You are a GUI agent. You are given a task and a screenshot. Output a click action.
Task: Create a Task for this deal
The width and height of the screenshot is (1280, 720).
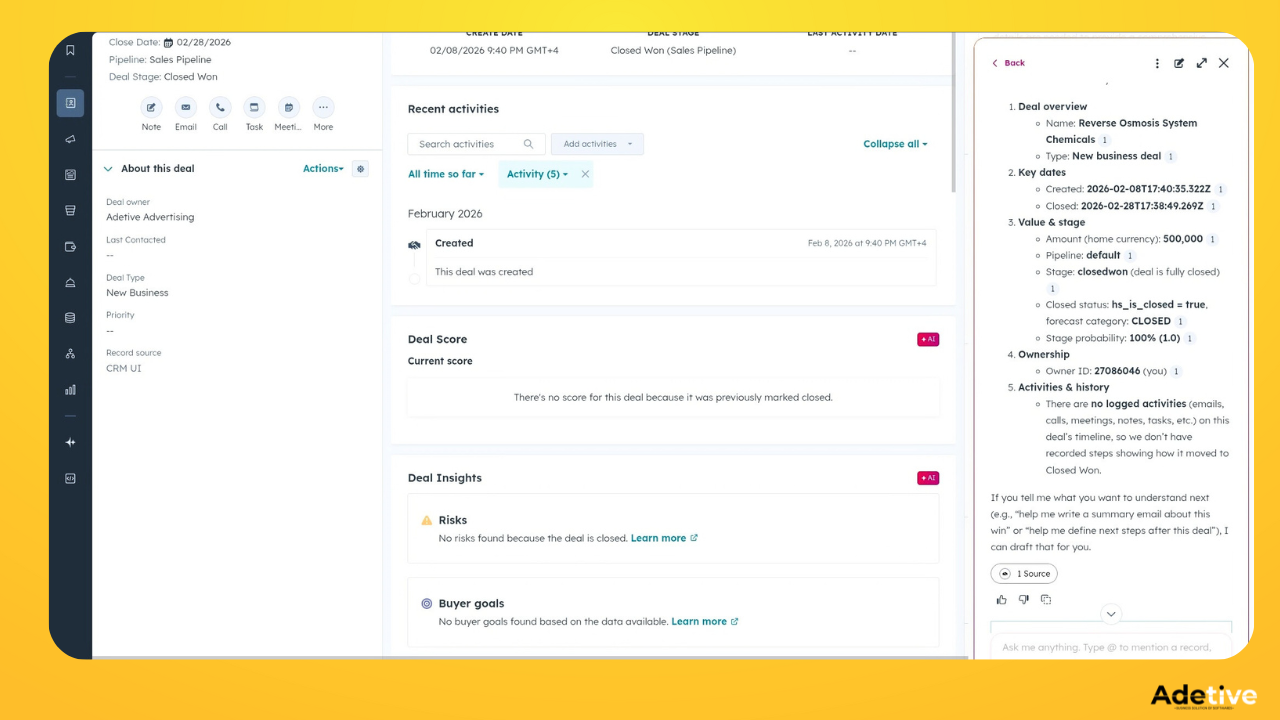(254, 107)
